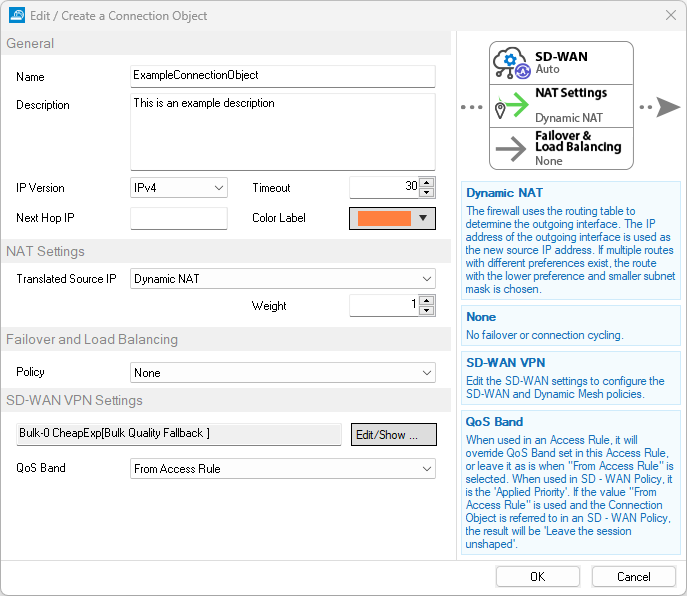Image resolution: width=687 pixels, height=596 pixels.
Task: Close the Connection Object dialog
Action: click(x=670, y=15)
